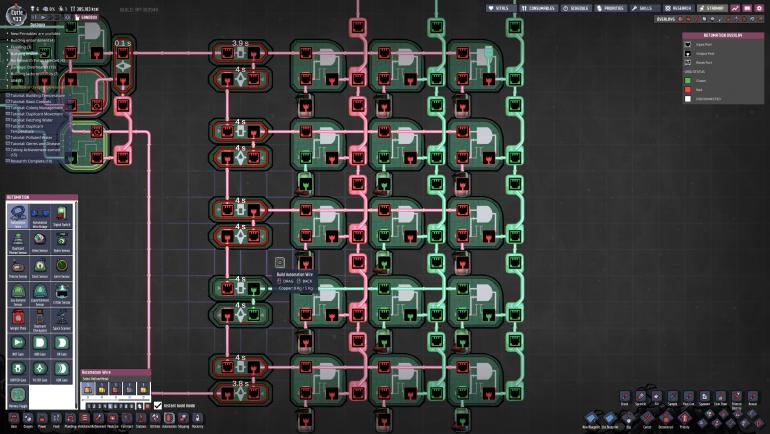The width and height of the screenshot is (770, 434).
Task: Select the Space Scanner building
Action: pyautogui.click(x=61, y=320)
